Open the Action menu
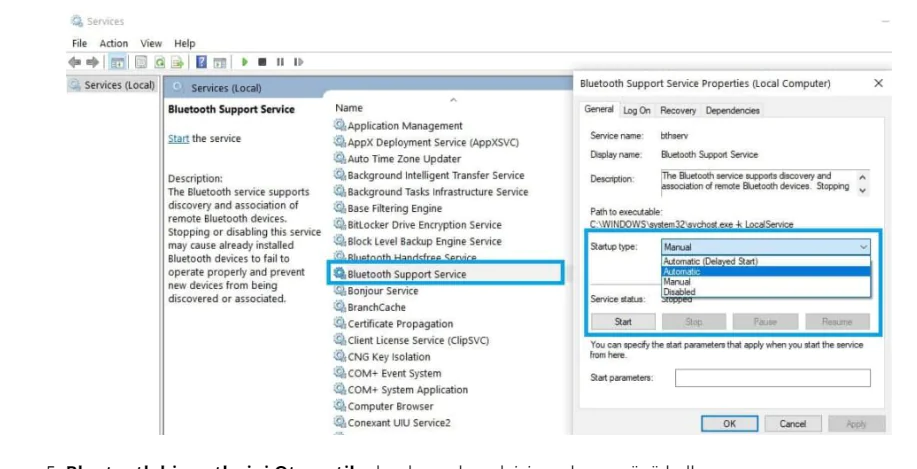Image resolution: width=917 pixels, height=469 pixels. pyautogui.click(x=113, y=44)
